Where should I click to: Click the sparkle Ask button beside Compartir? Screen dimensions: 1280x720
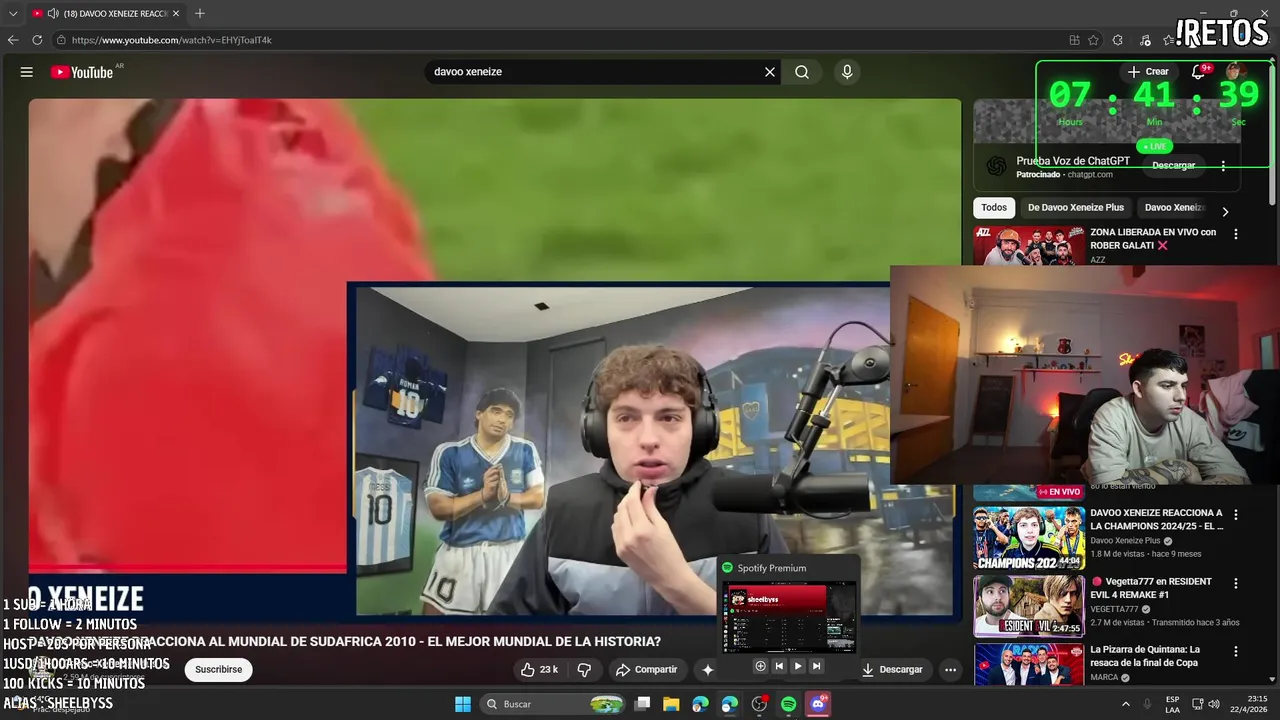(x=708, y=669)
